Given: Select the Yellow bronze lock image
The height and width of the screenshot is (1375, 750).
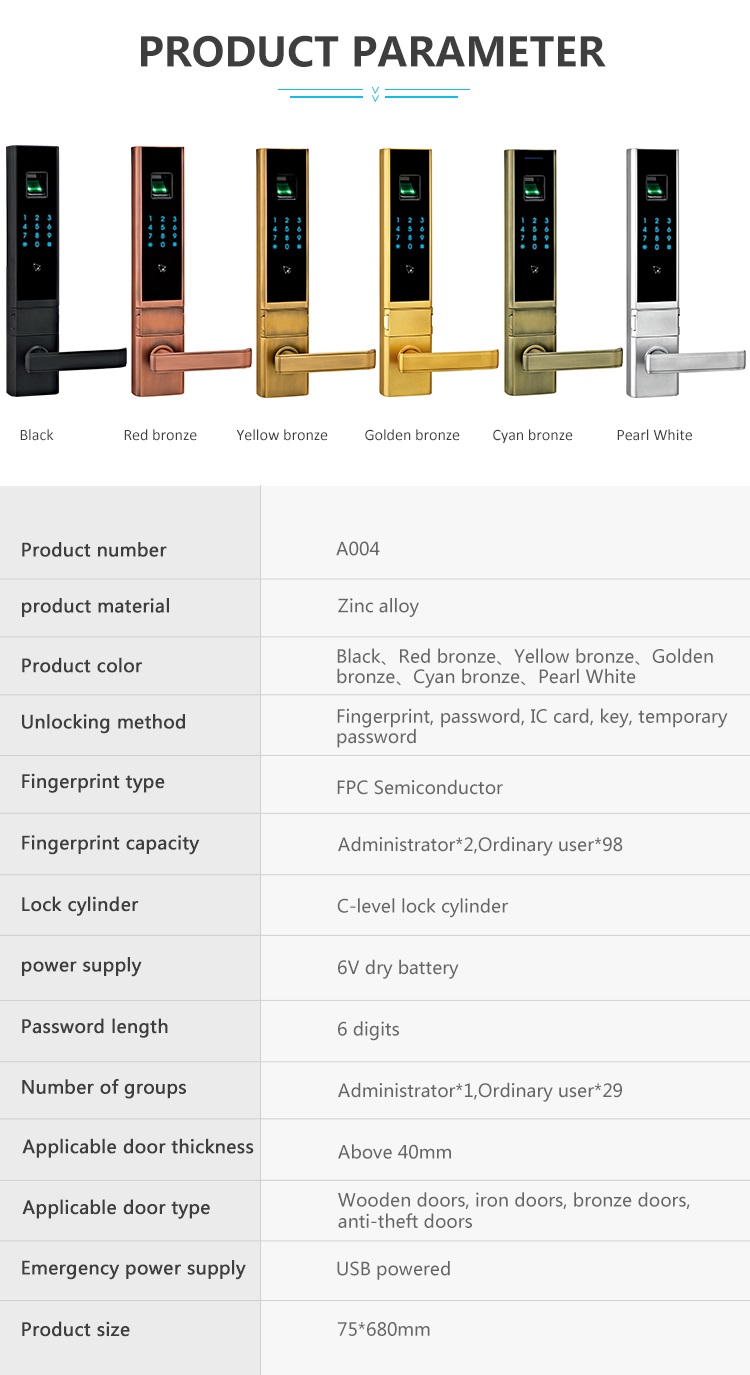Looking at the screenshot, I should click(315, 271).
